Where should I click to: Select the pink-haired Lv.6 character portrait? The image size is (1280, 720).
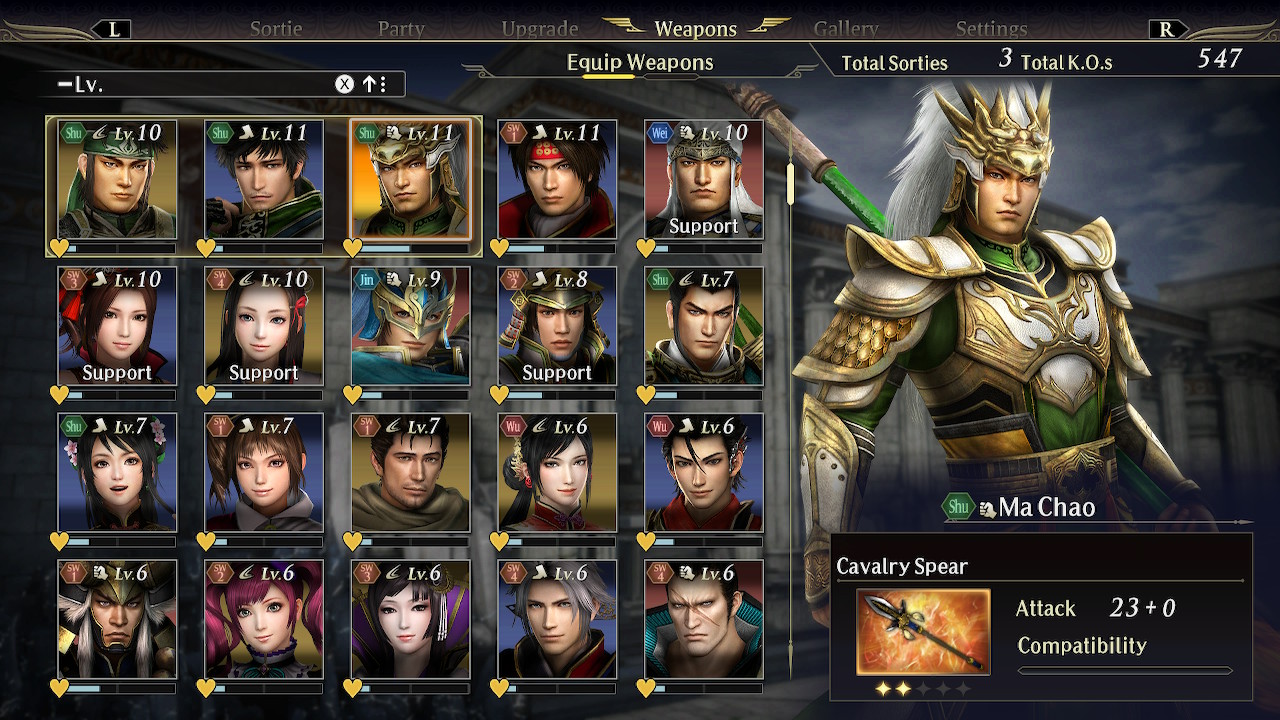264,619
